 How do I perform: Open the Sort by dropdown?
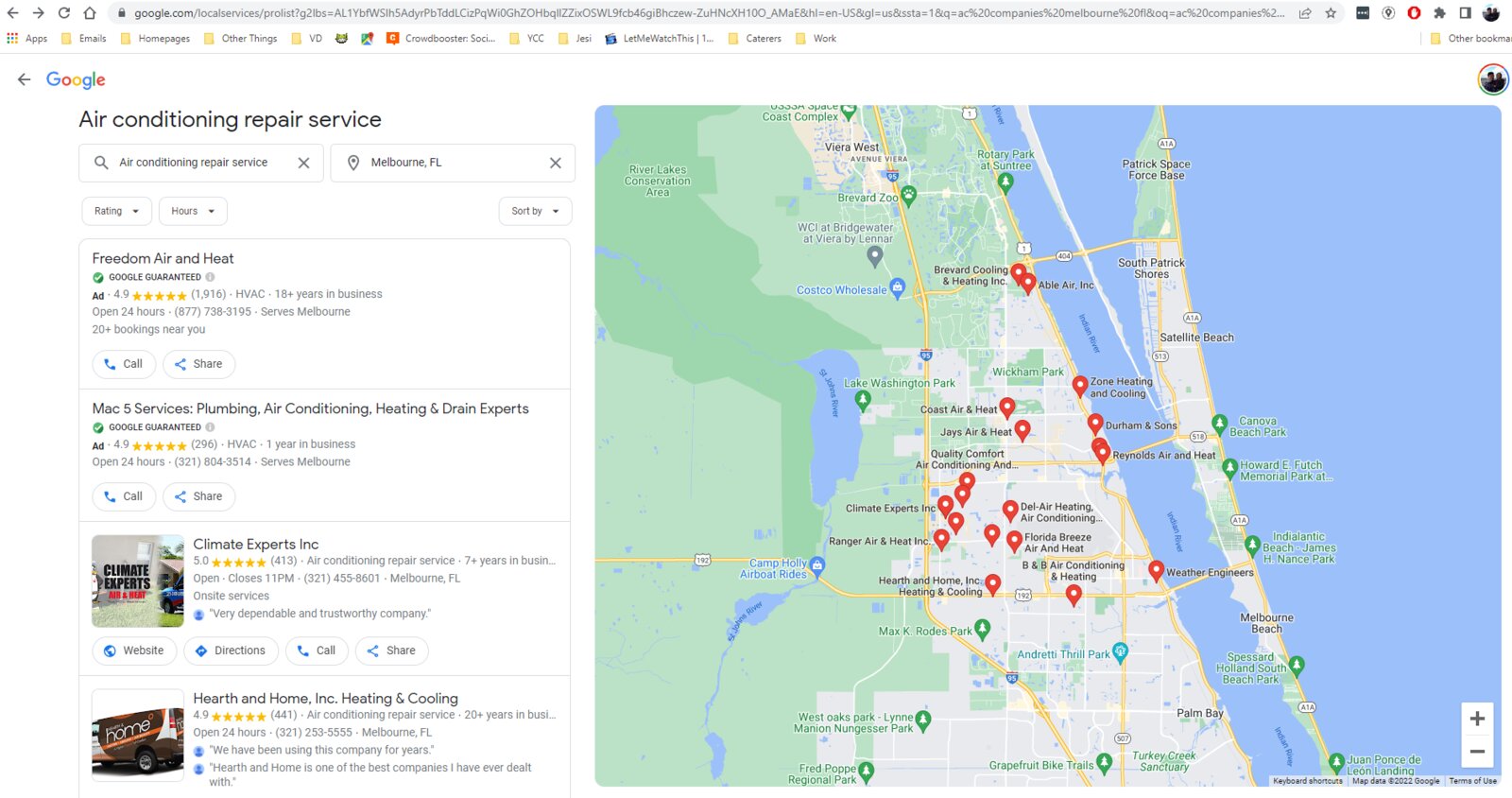(x=535, y=211)
